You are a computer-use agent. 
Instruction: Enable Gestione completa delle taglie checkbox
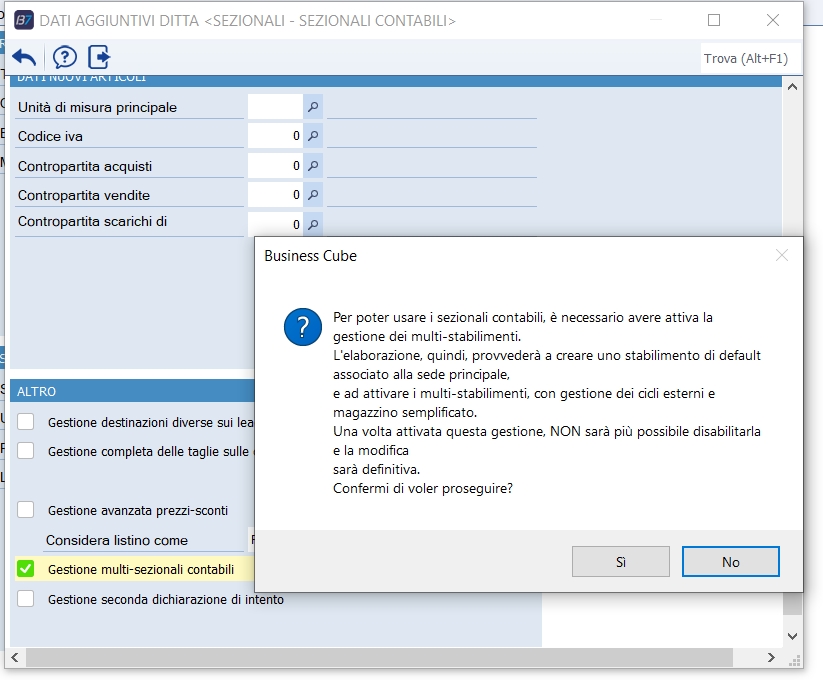[x=26, y=451]
